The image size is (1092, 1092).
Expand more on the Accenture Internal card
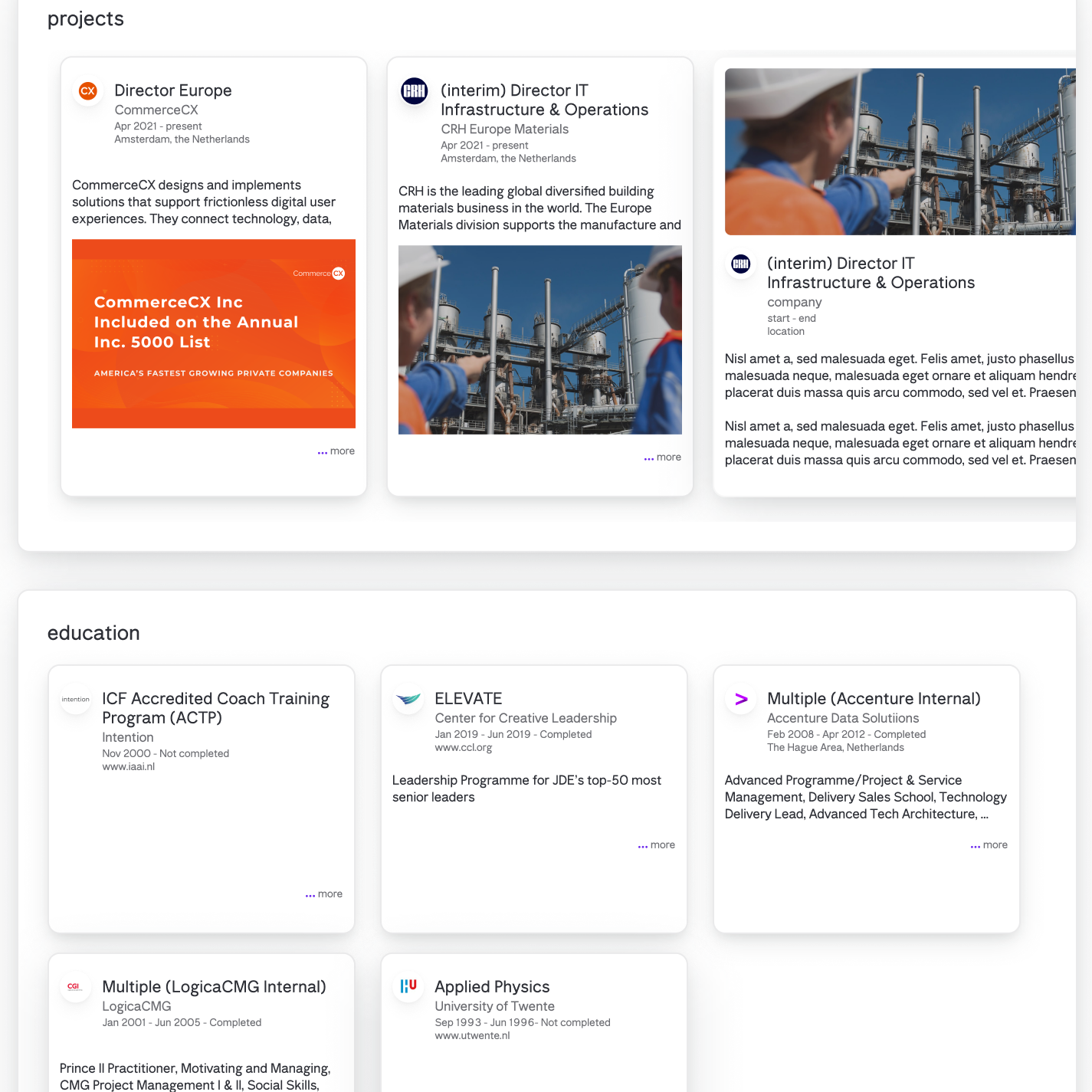click(x=989, y=845)
